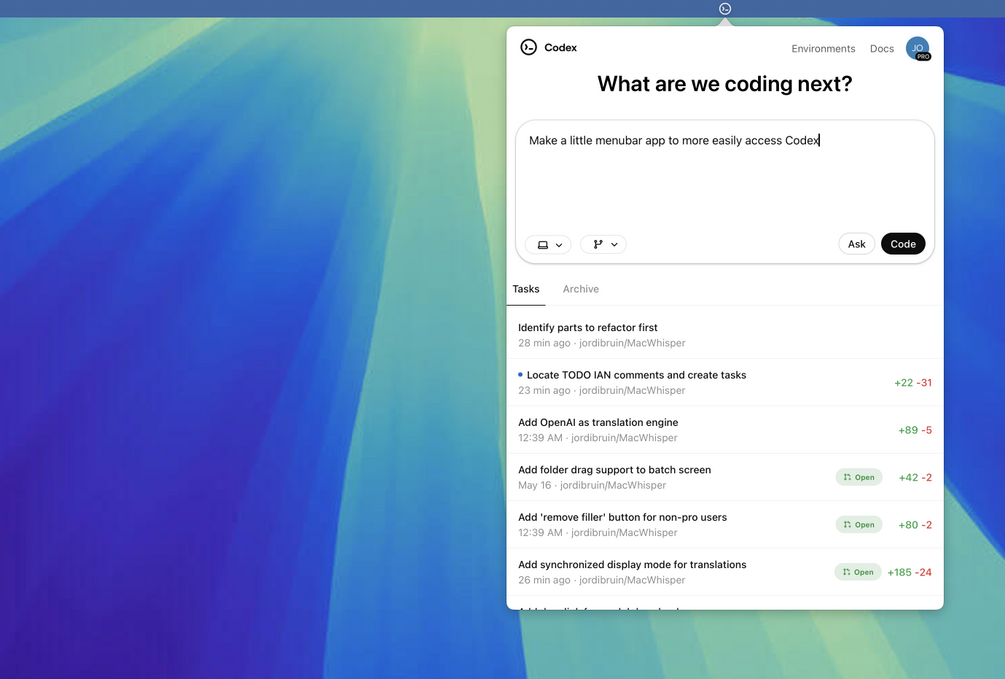This screenshot has height=679, width=1005.
Task: Click '23 min ago · jordibruin/MacWhisper' subtitle
Action: (601, 390)
